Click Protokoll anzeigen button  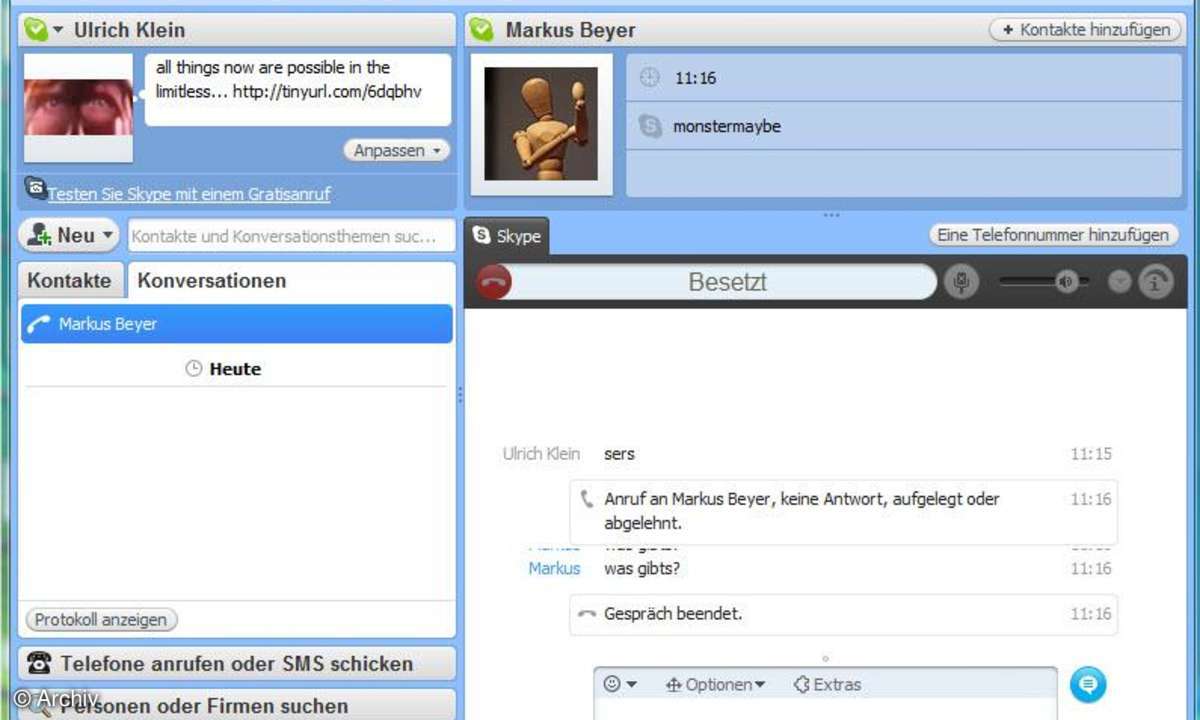point(101,620)
